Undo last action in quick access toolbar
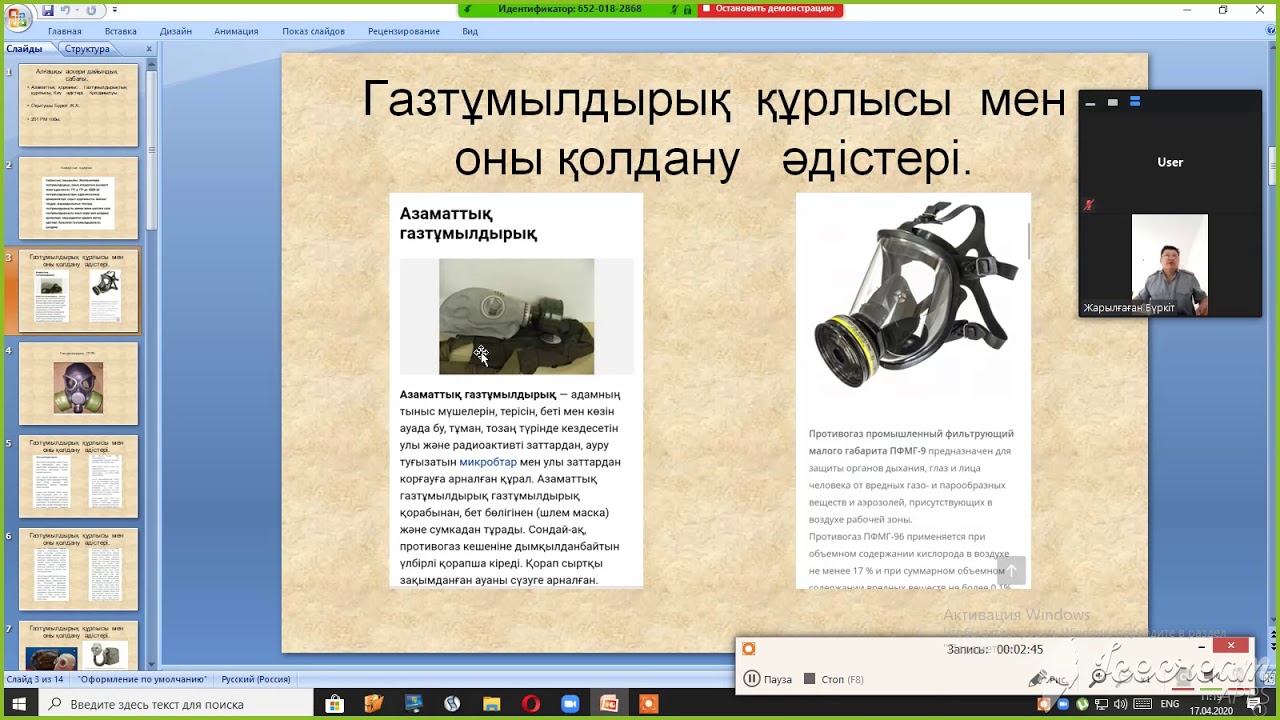This screenshot has width=1280, height=720. click(66, 10)
